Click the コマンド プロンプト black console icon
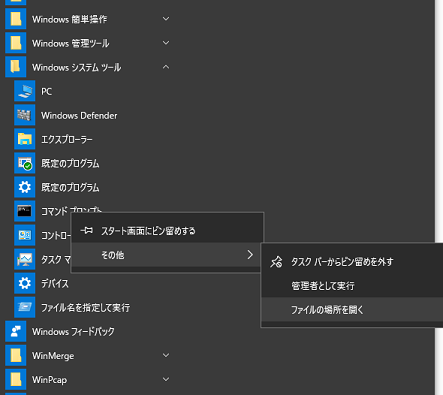Screen dimensions: 443x395 coord(25,211)
